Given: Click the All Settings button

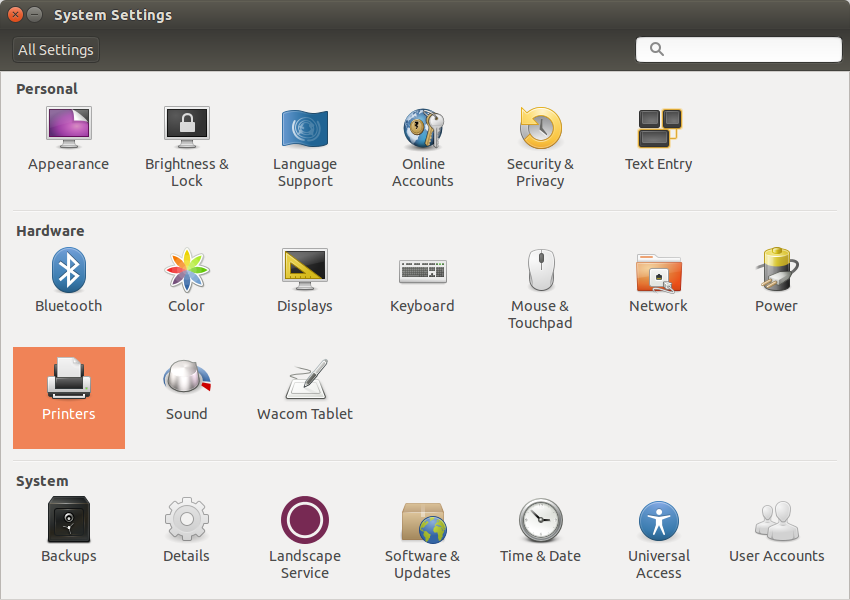Looking at the screenshot, I should 56,50.
